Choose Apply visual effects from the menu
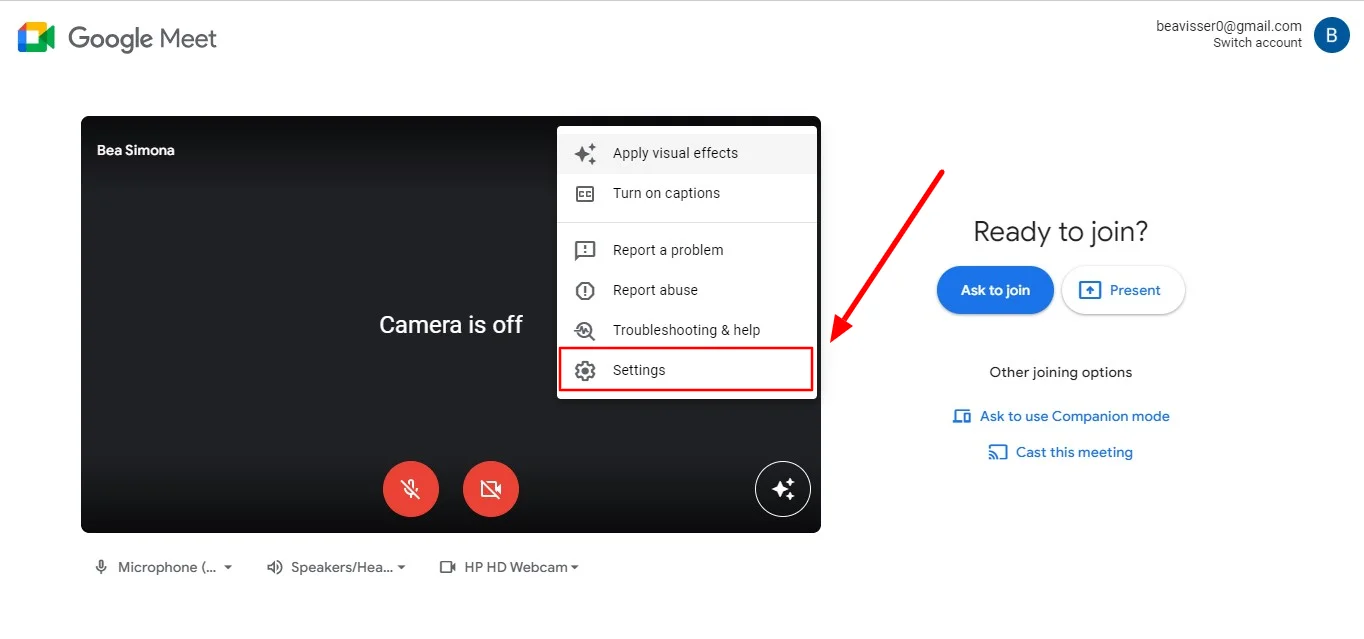The width and height of the screenshot is (1364, 639). pos(675,153)
